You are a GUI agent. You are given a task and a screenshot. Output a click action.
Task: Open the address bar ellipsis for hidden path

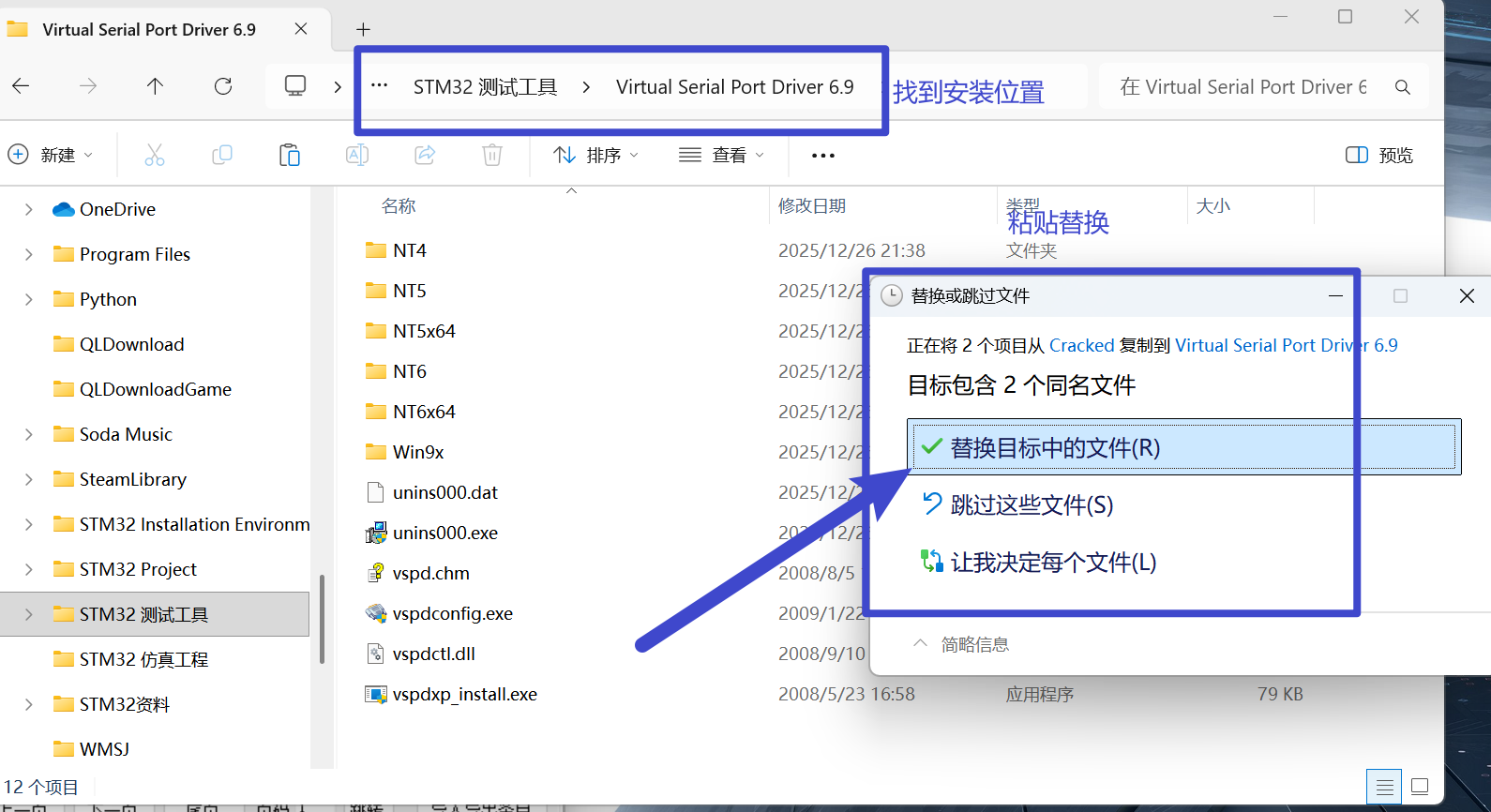379,86
